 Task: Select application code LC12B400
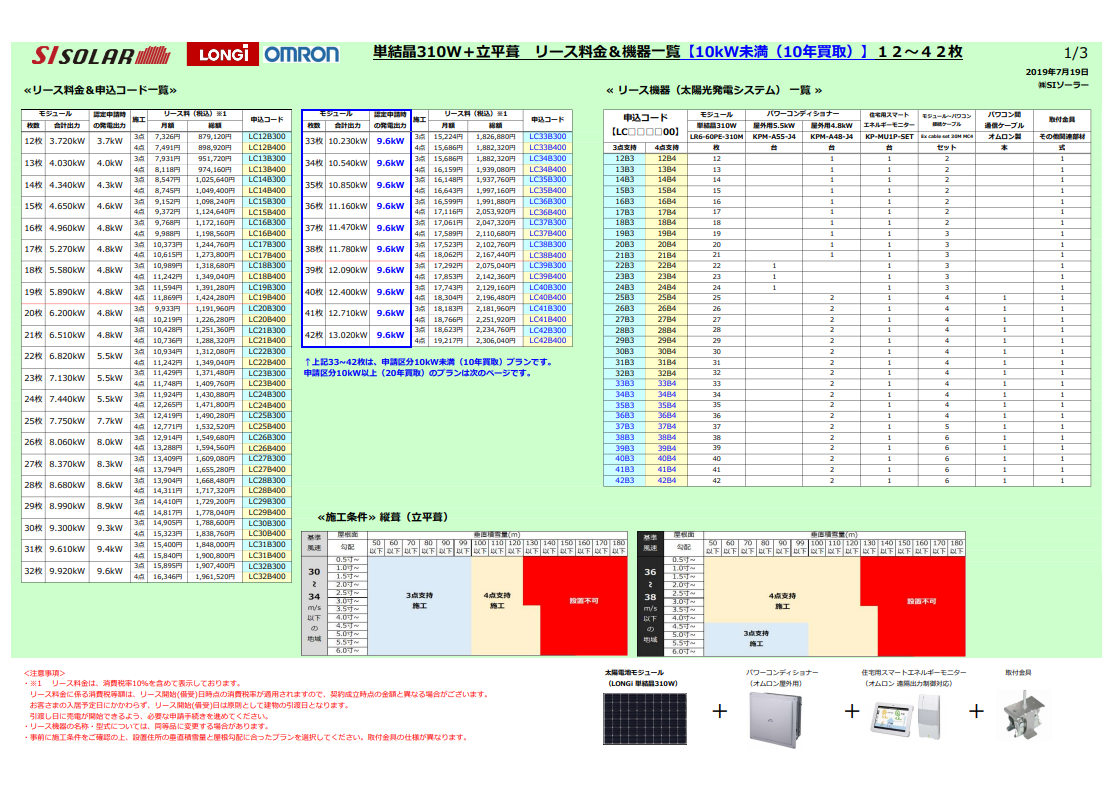click(267, 148)
